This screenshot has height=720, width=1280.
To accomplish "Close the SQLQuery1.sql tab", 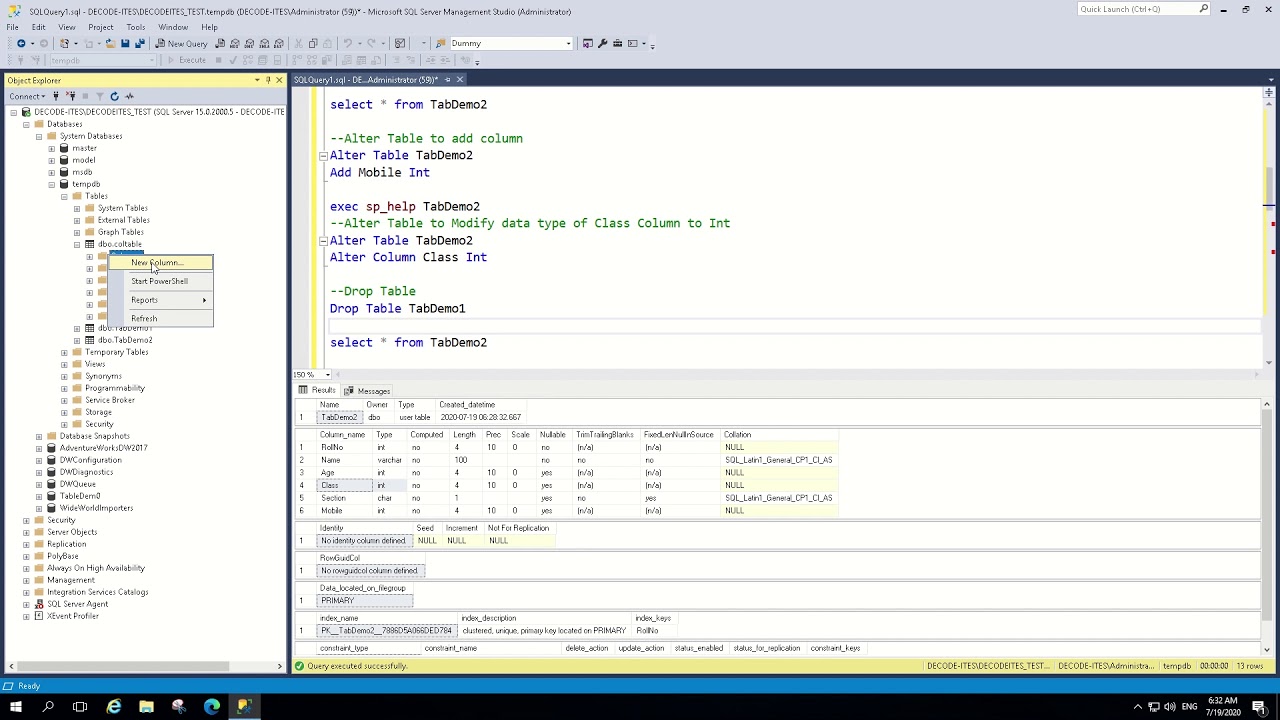I will (x=459, y=79).
